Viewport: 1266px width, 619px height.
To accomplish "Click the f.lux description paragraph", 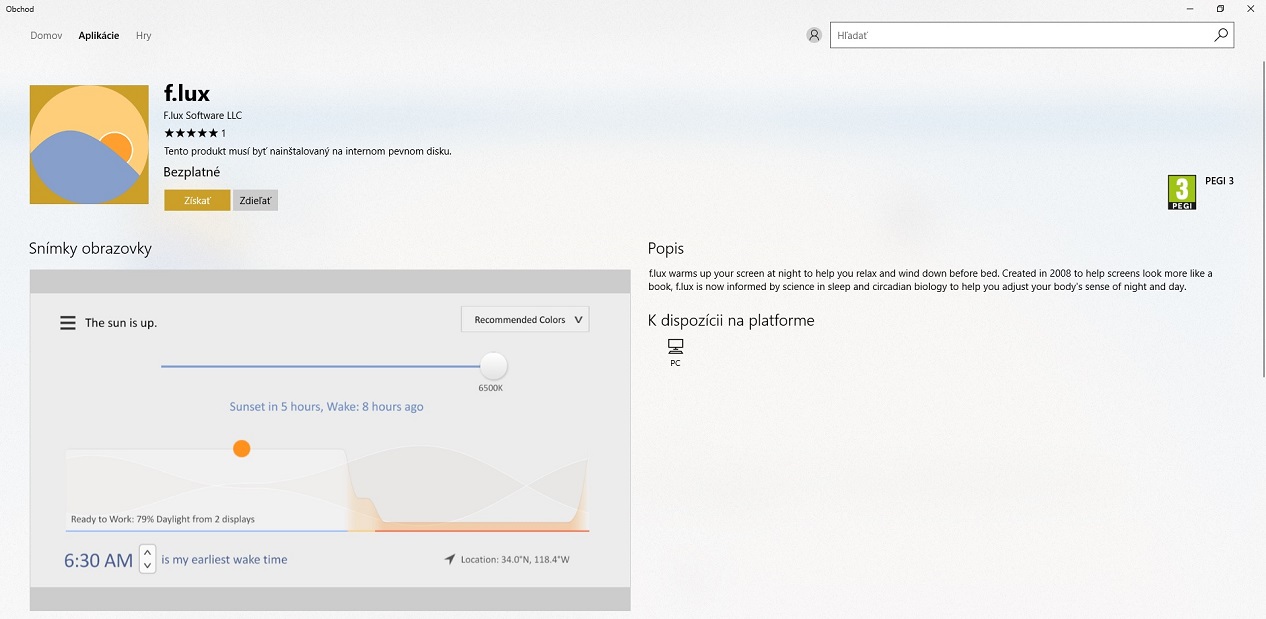I will [x=930, y=280].
